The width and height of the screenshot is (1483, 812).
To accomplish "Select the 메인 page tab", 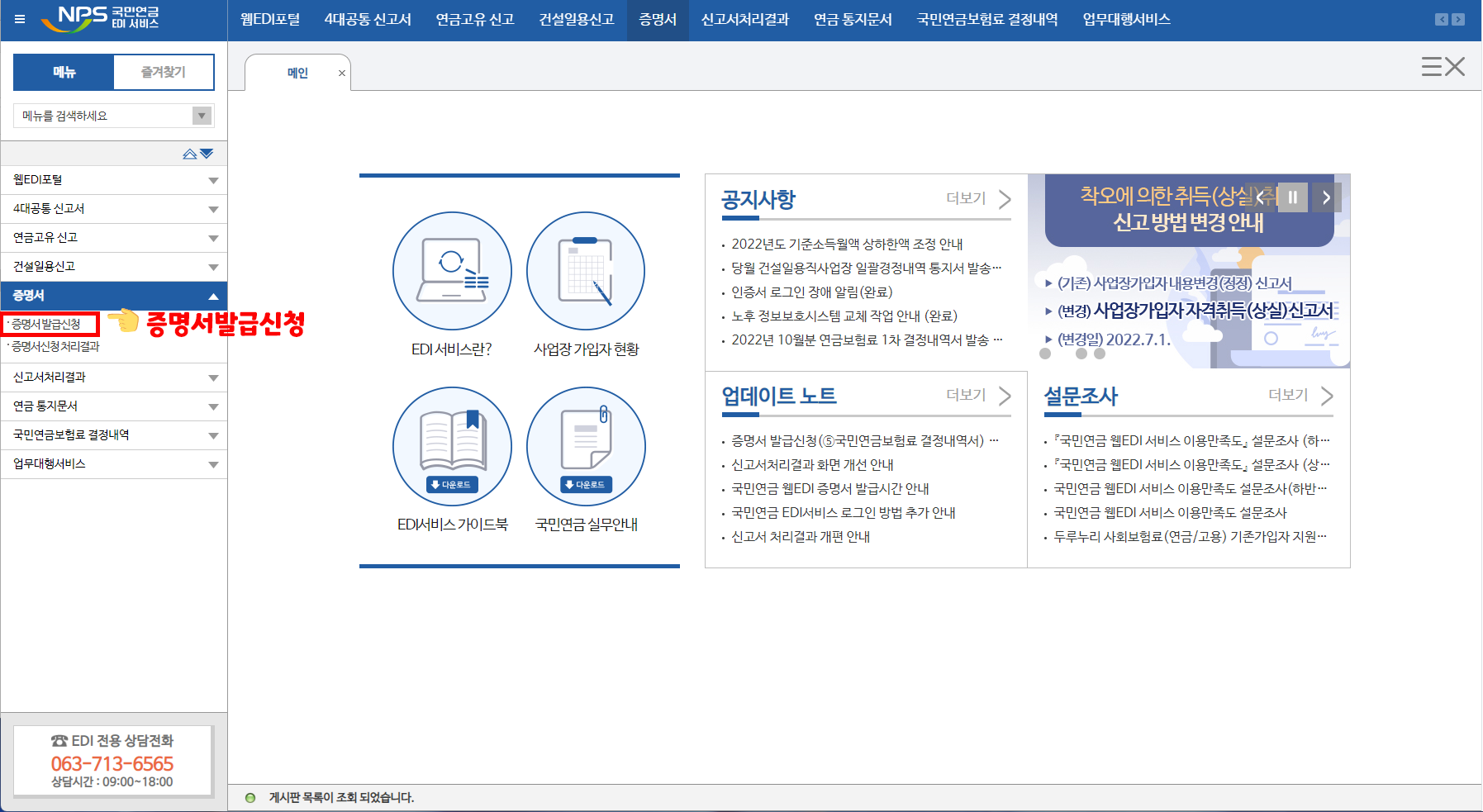I will tap(297, 73).
